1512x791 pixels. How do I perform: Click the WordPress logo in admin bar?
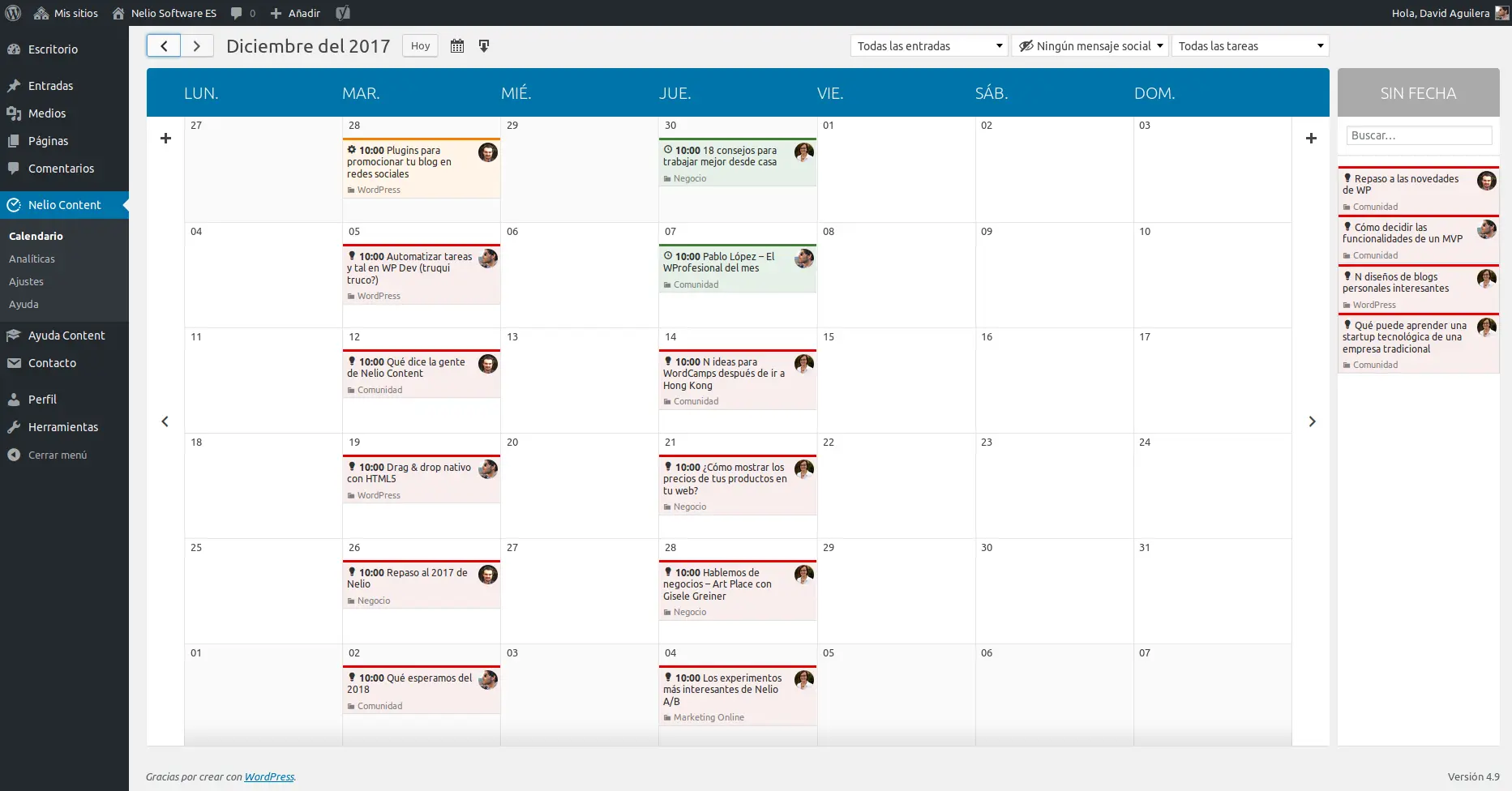[13, 13]
